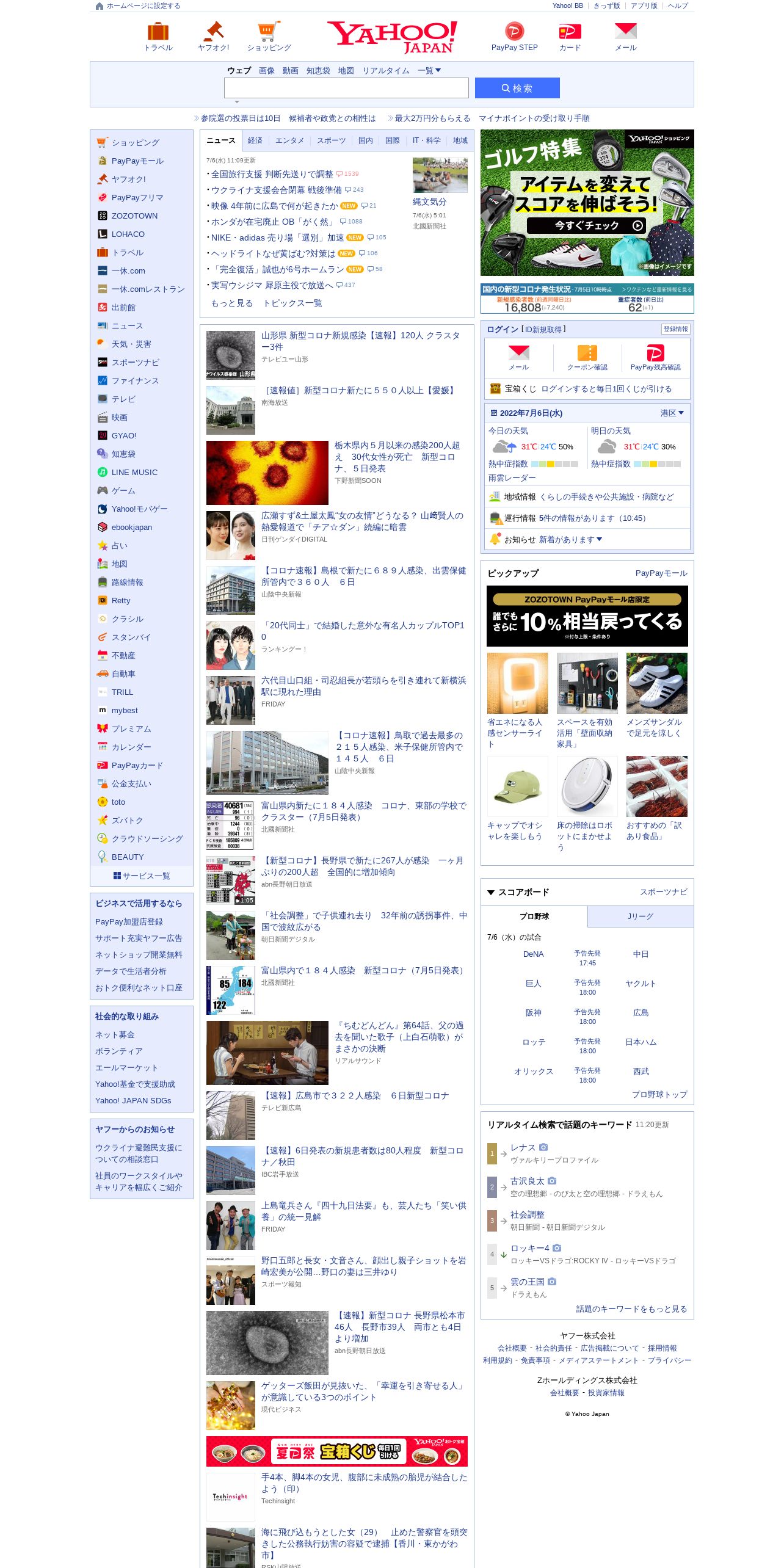784x1568 pixels.
Task: Click the ログイン link
Action: coord(502,330)
